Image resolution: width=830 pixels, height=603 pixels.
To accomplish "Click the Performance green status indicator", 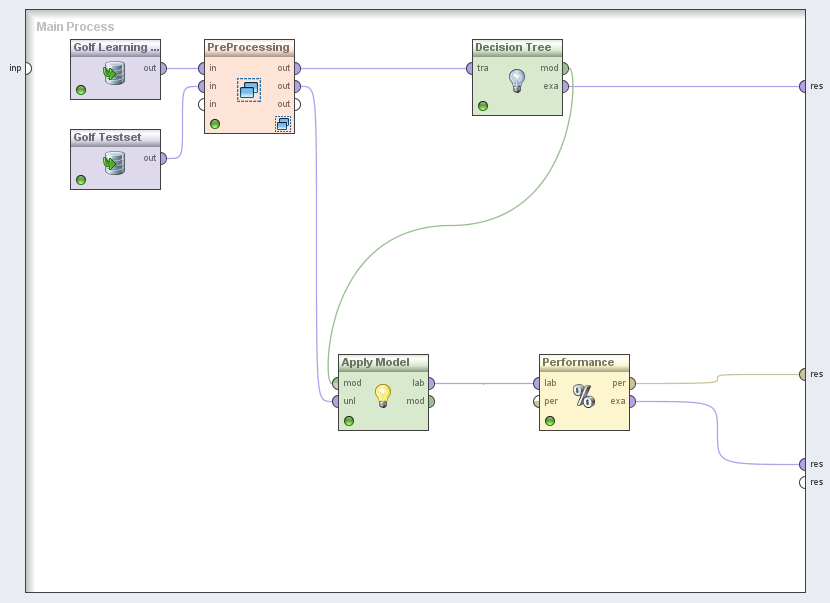I will click(550, 421).
